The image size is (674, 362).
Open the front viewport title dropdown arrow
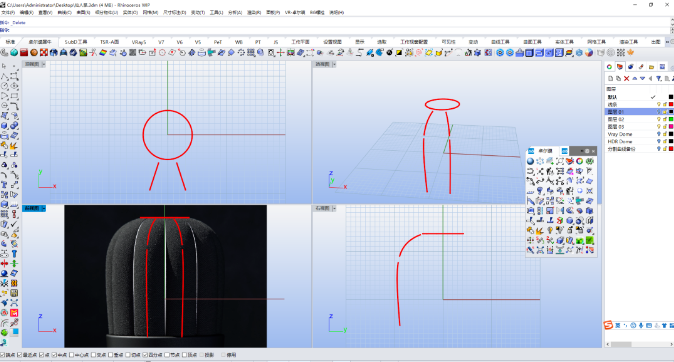[x=43, y=208]
